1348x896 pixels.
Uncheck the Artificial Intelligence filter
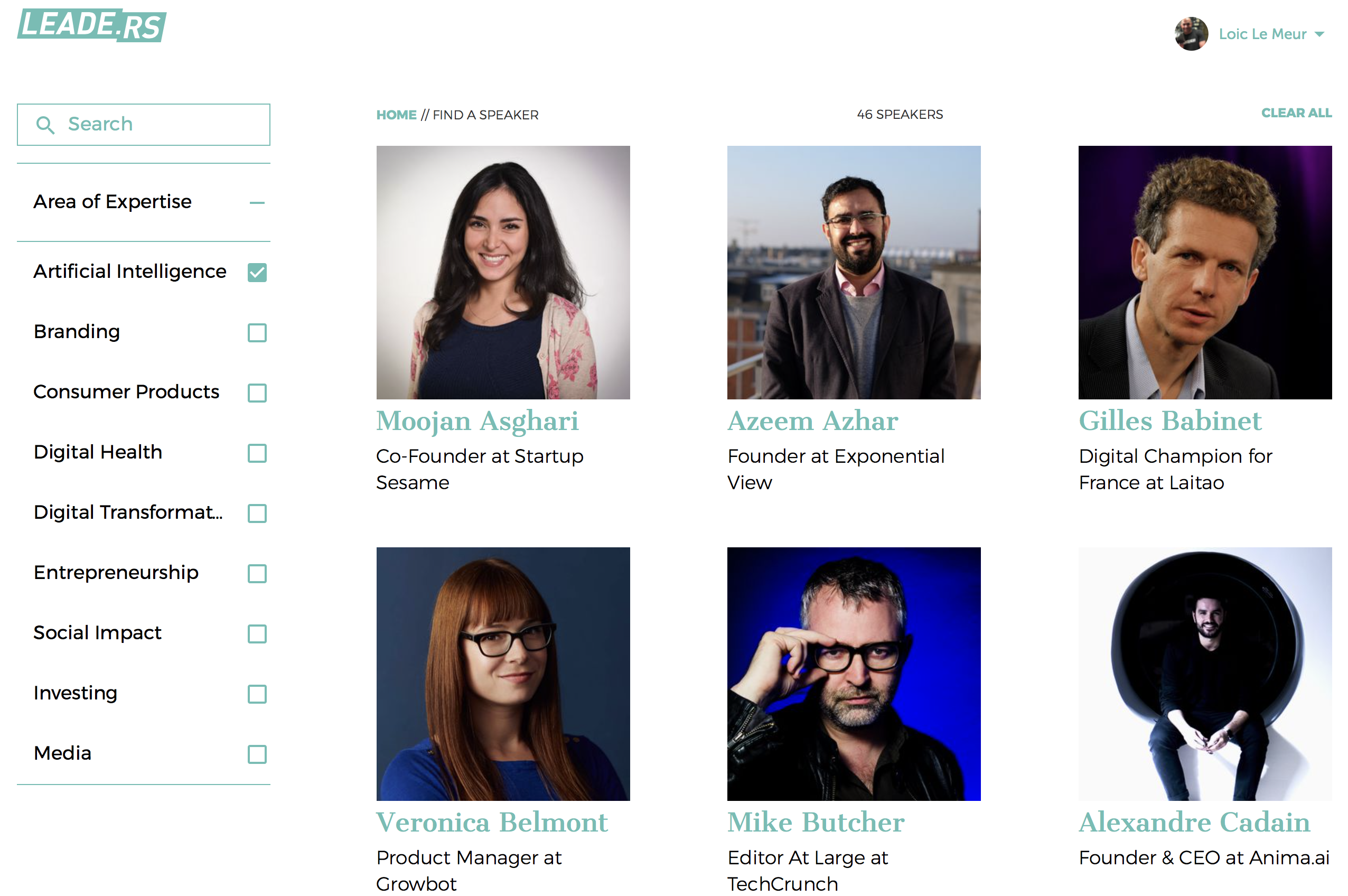(257, 273)
